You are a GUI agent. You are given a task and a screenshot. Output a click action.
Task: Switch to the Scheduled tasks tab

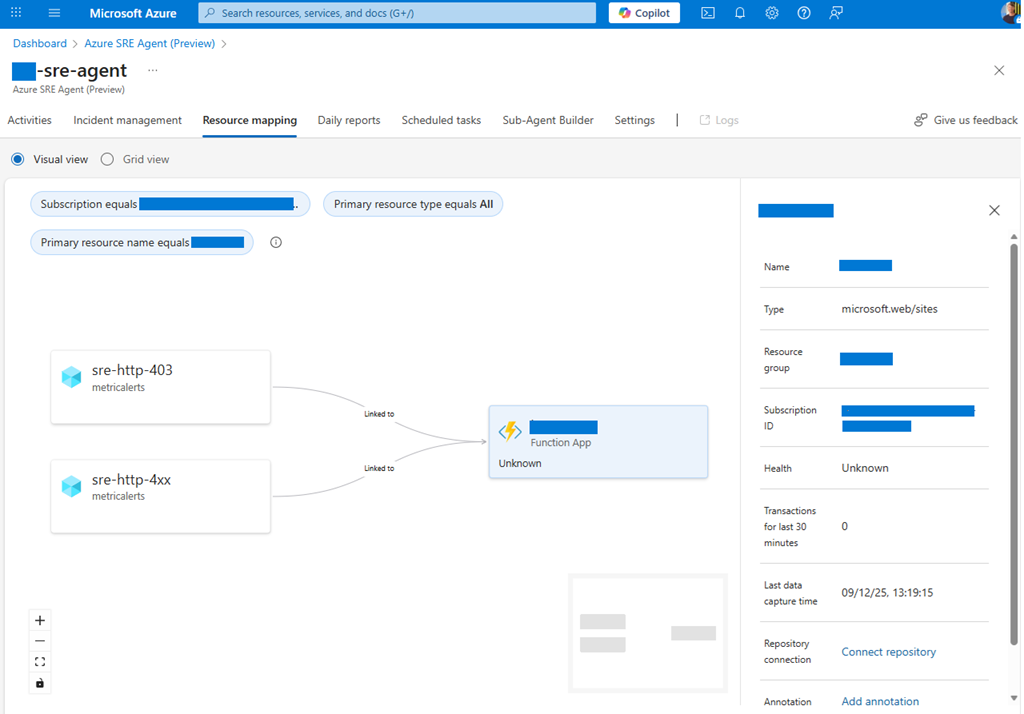coord(441,120)
